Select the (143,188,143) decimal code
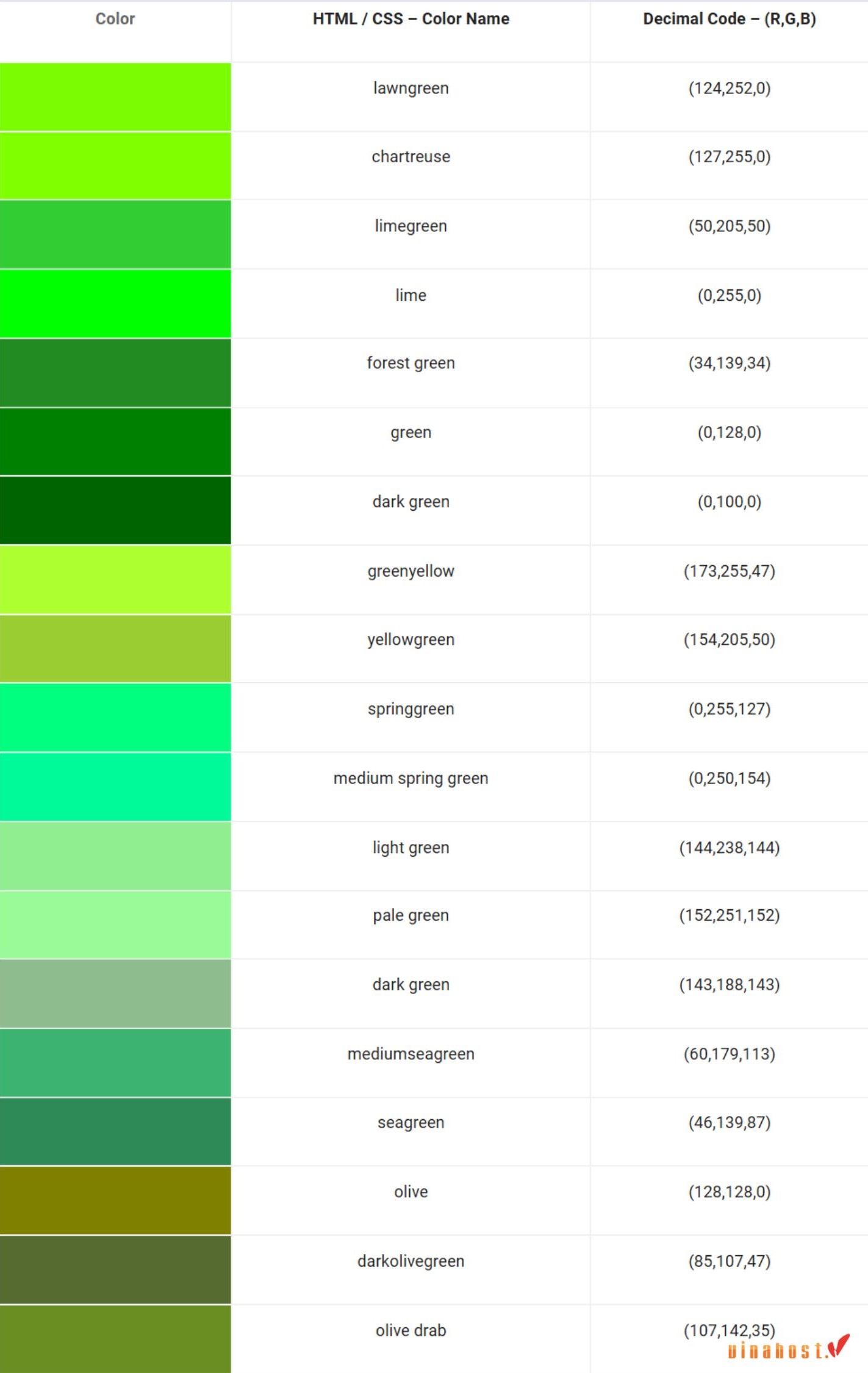Viewport: 868px width, 1373px height. pyautogui.click(x=730, y=986)
